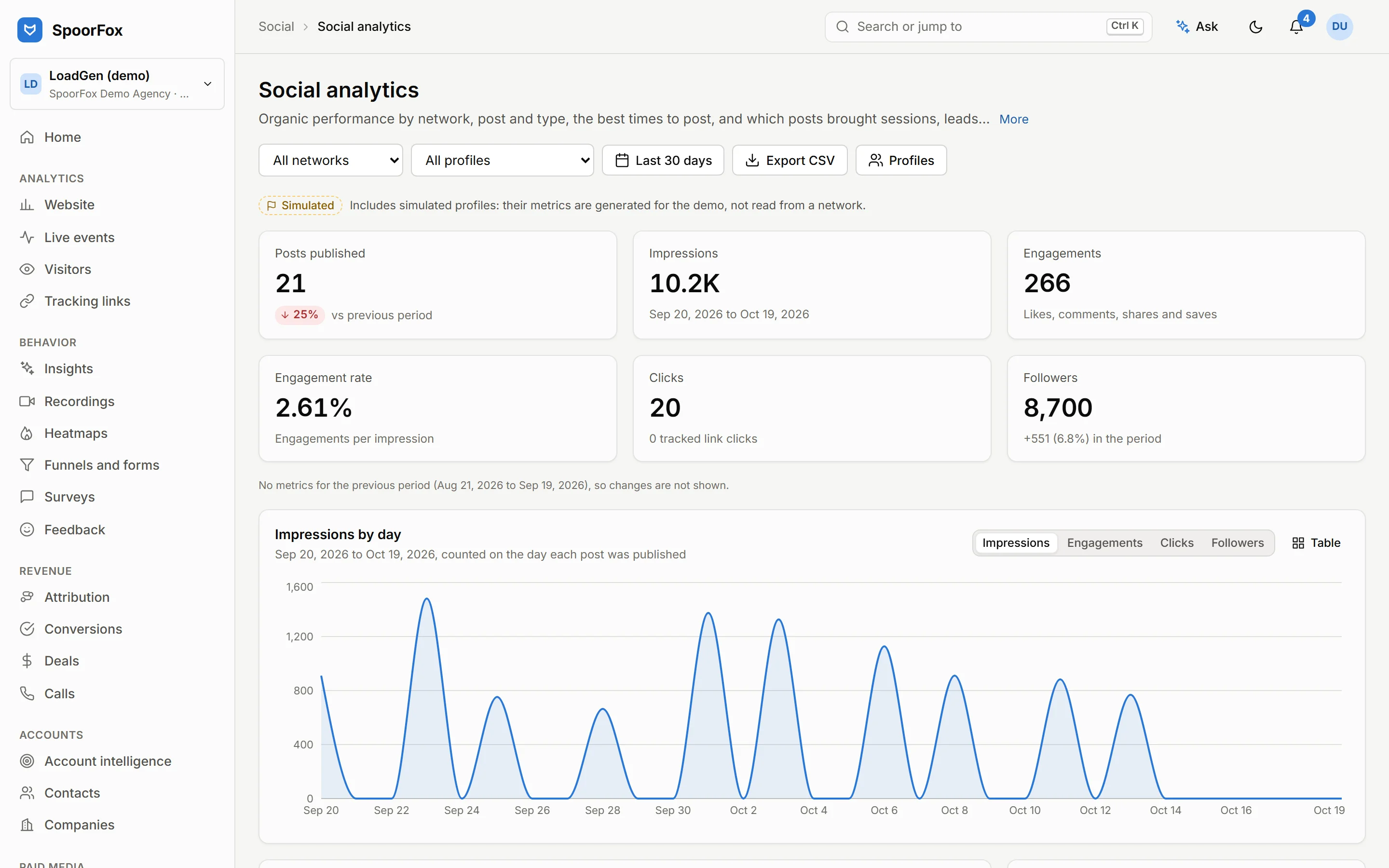This screenshot has width=1389, height=868.
Task: Open the Home page icon in sidebar
Action: 27,137
